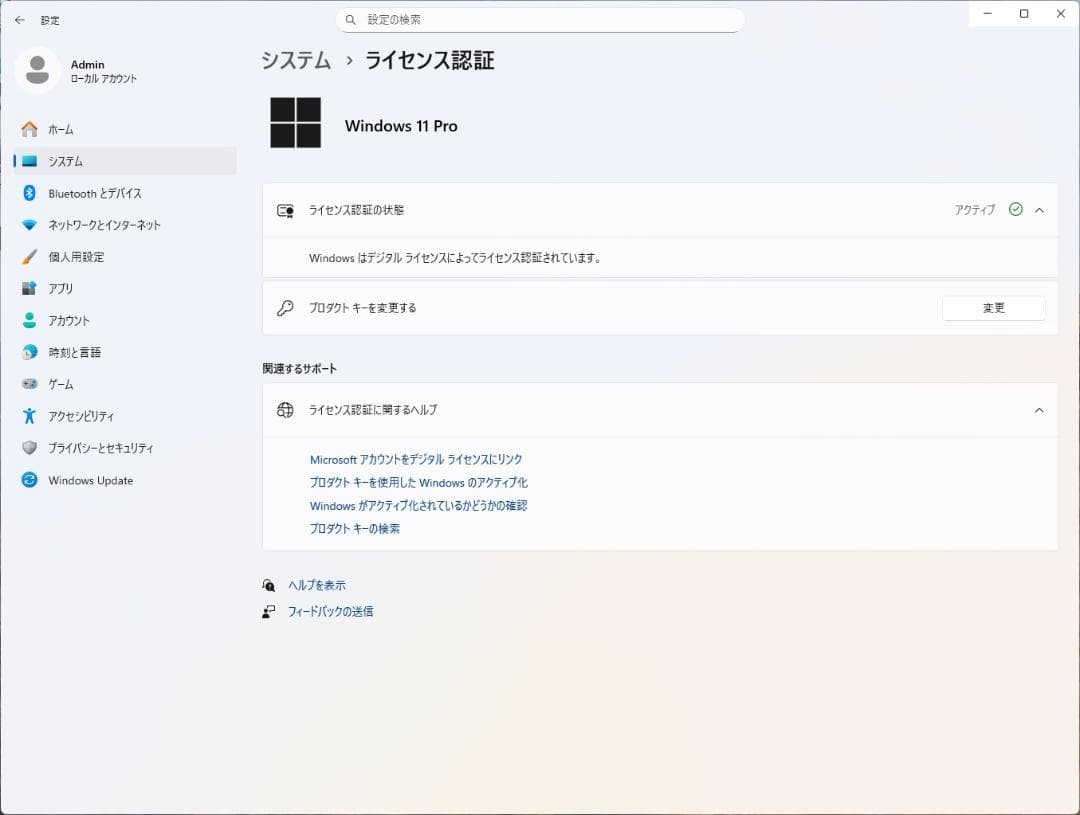Open Microsoft アカウントをデジタル ライセンスにリンク link

[x=416, y=460]
